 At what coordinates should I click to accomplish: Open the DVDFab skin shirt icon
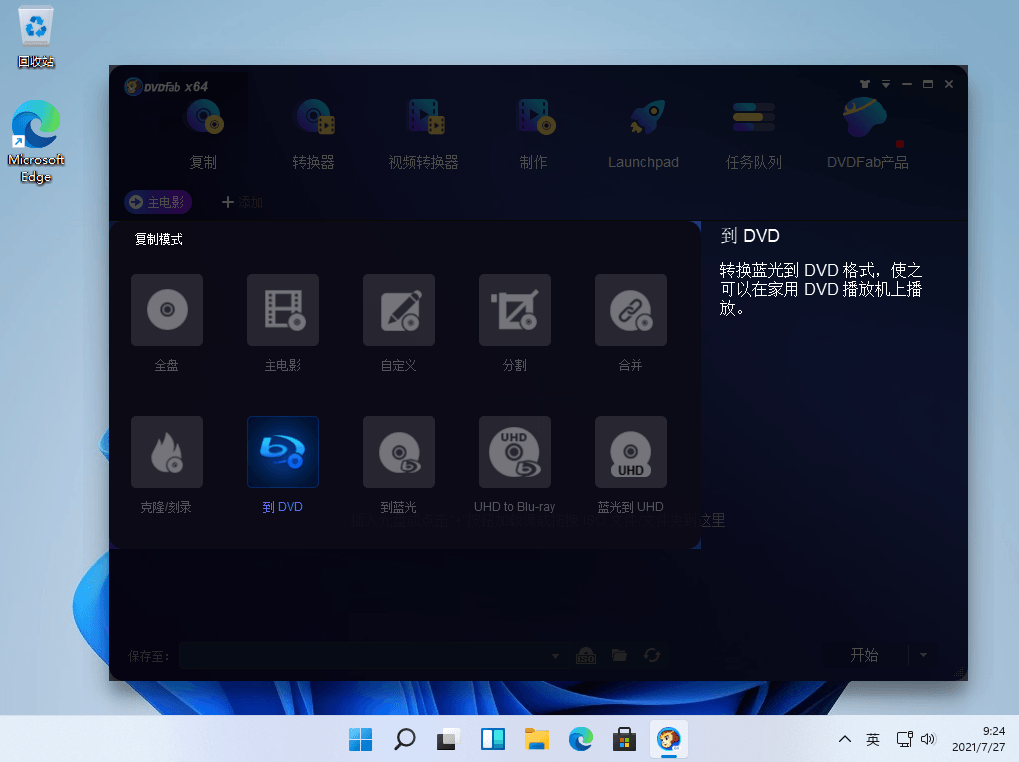[864, 84]
